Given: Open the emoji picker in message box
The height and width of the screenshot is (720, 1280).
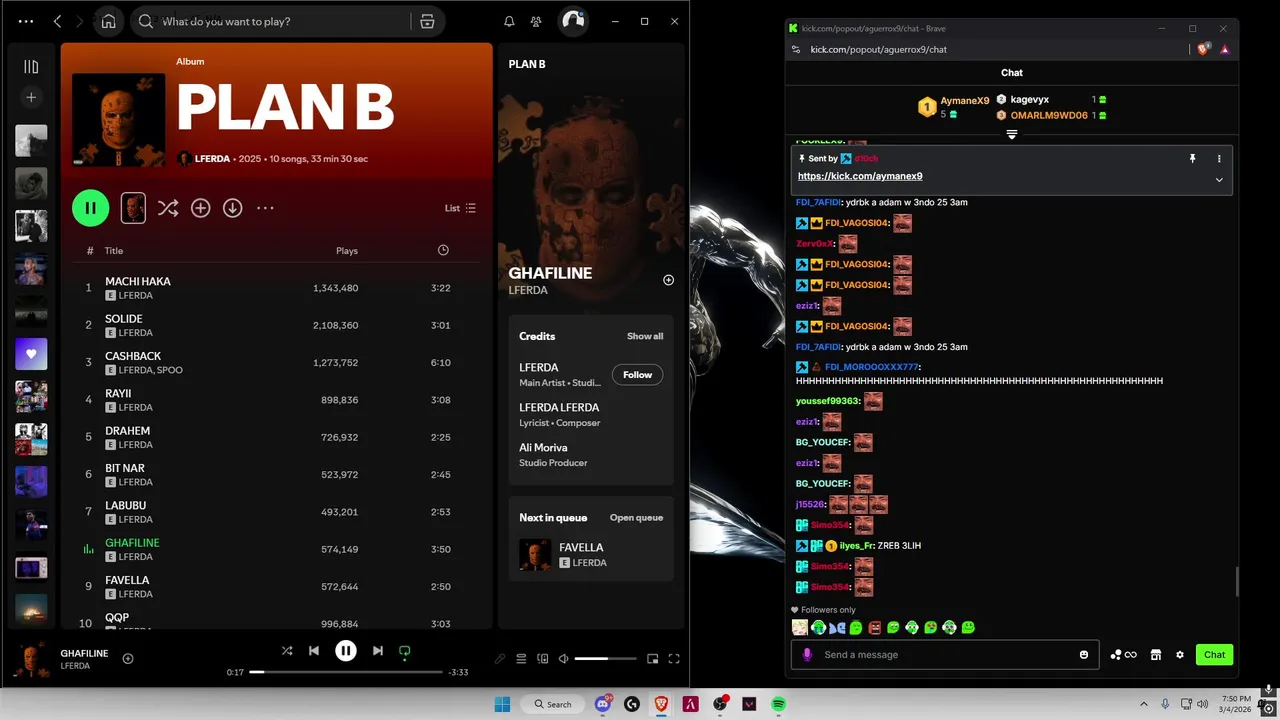Looking at the screenshot, I should (1084, 655).
